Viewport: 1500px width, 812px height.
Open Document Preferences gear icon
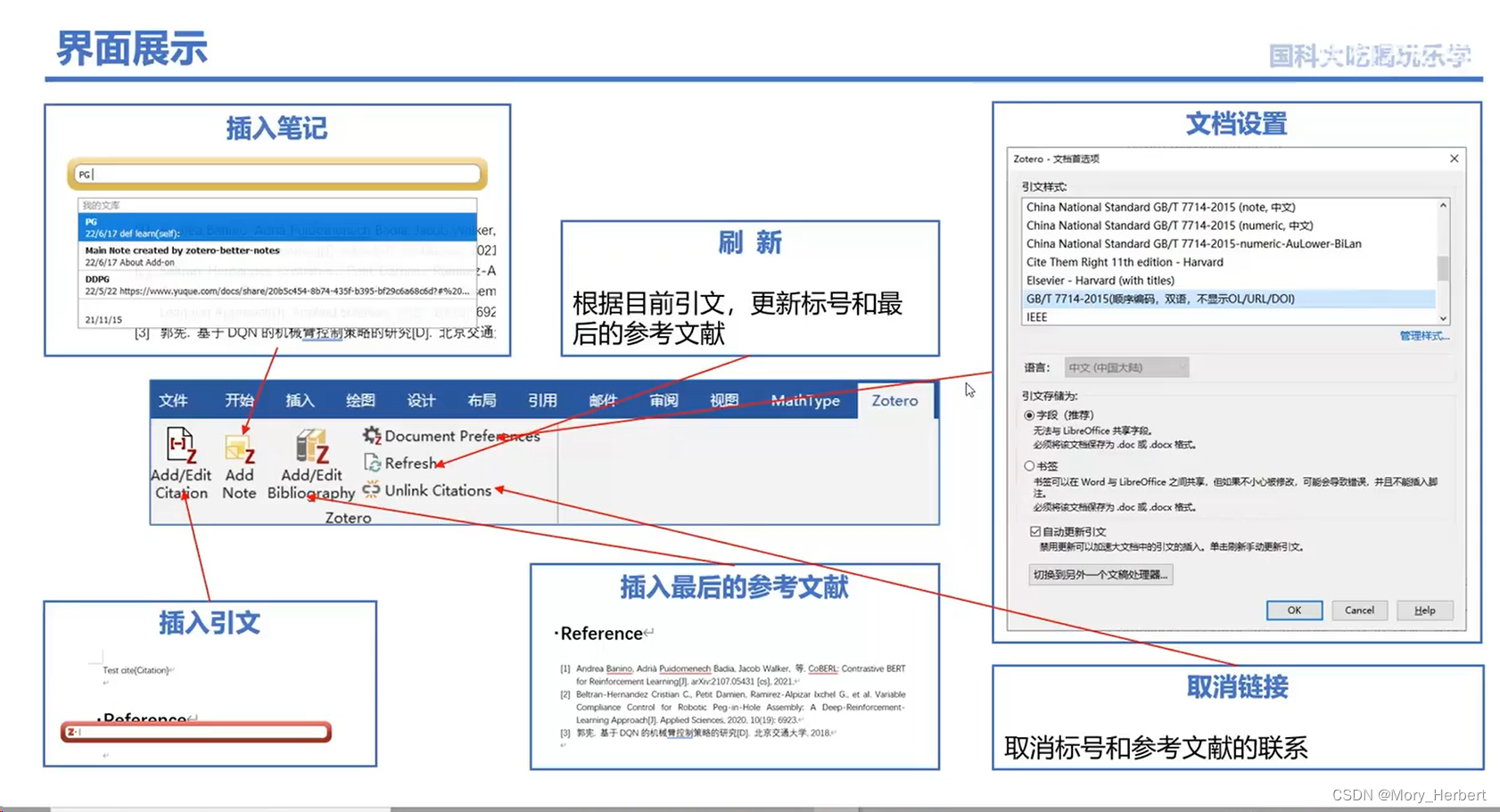point(372,435)
